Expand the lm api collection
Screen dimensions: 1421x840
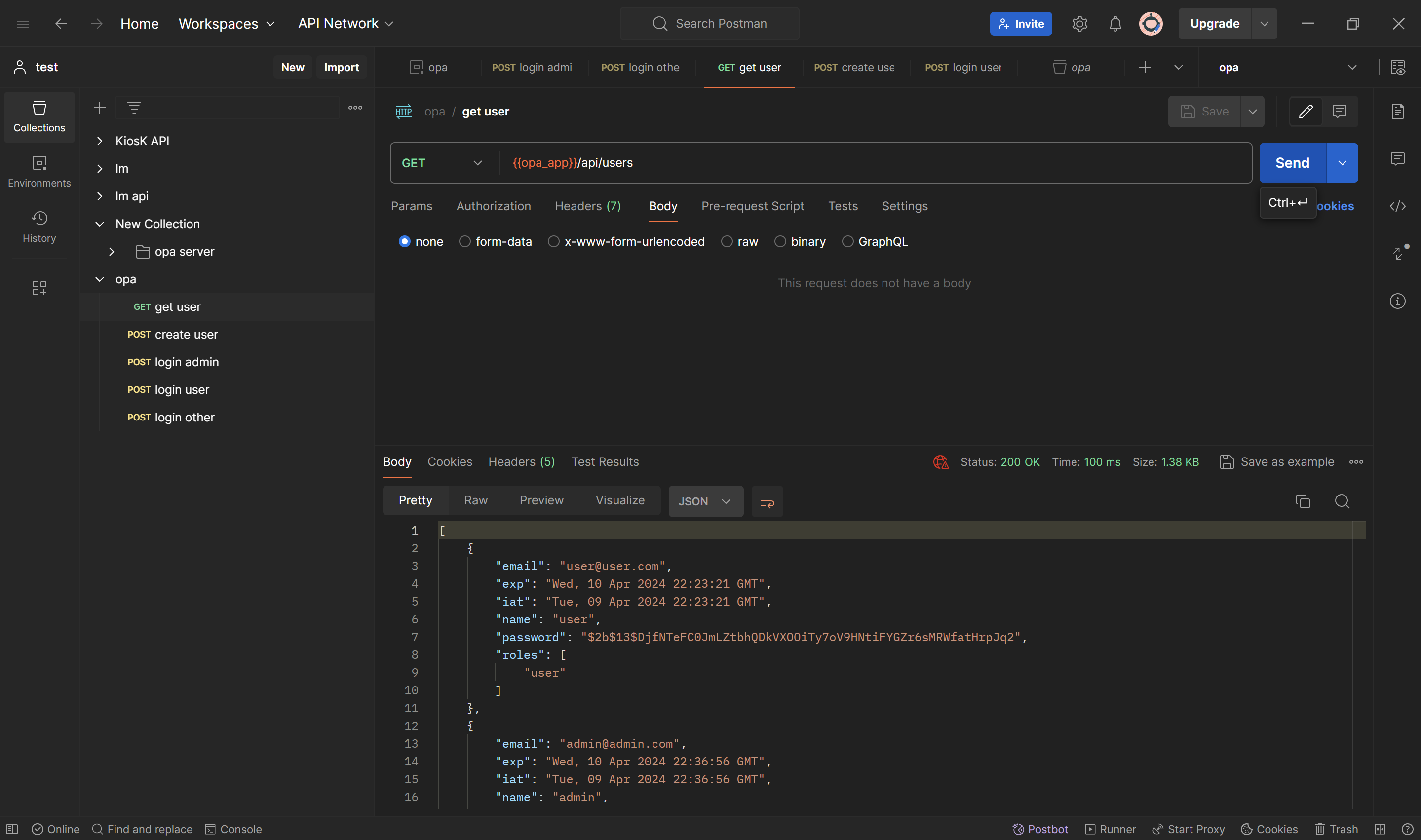tap(100, 196)
